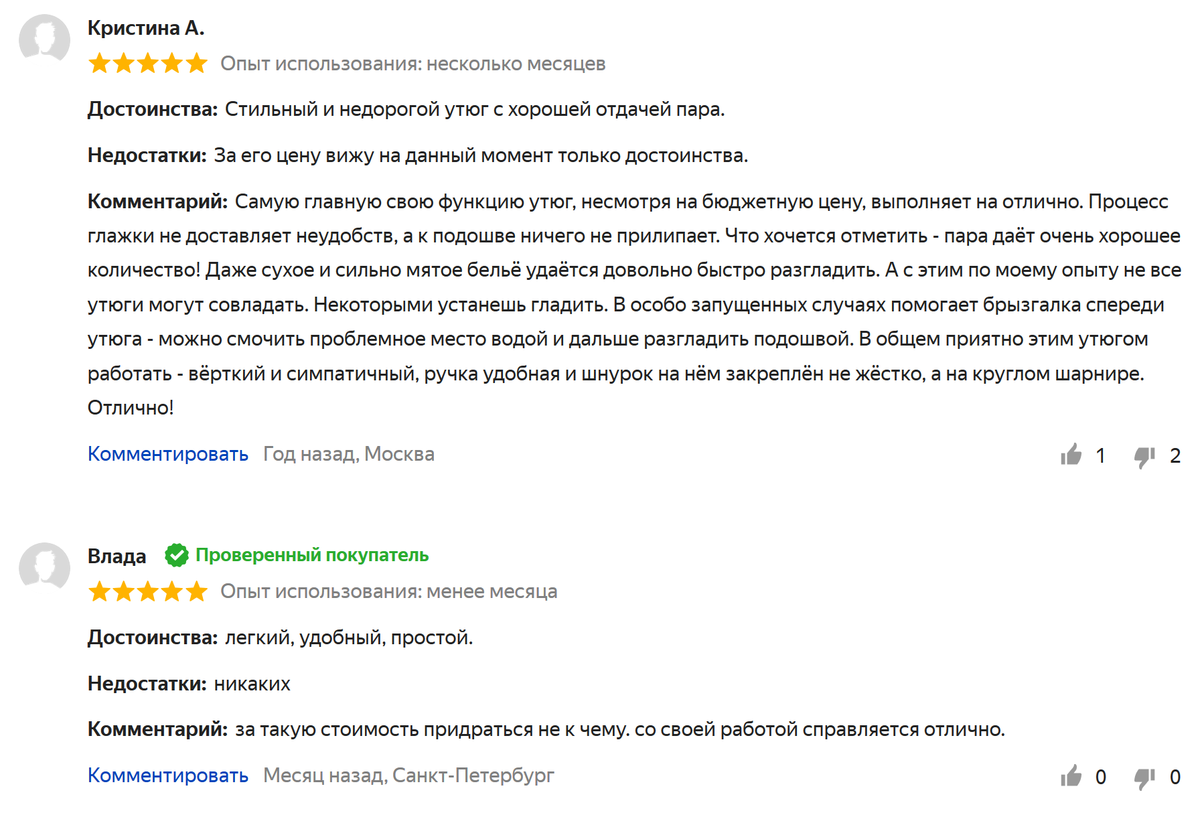Click Влада's profile avatar
The width and height of the screenshot is (1200, 817).
tap(45, 568)
